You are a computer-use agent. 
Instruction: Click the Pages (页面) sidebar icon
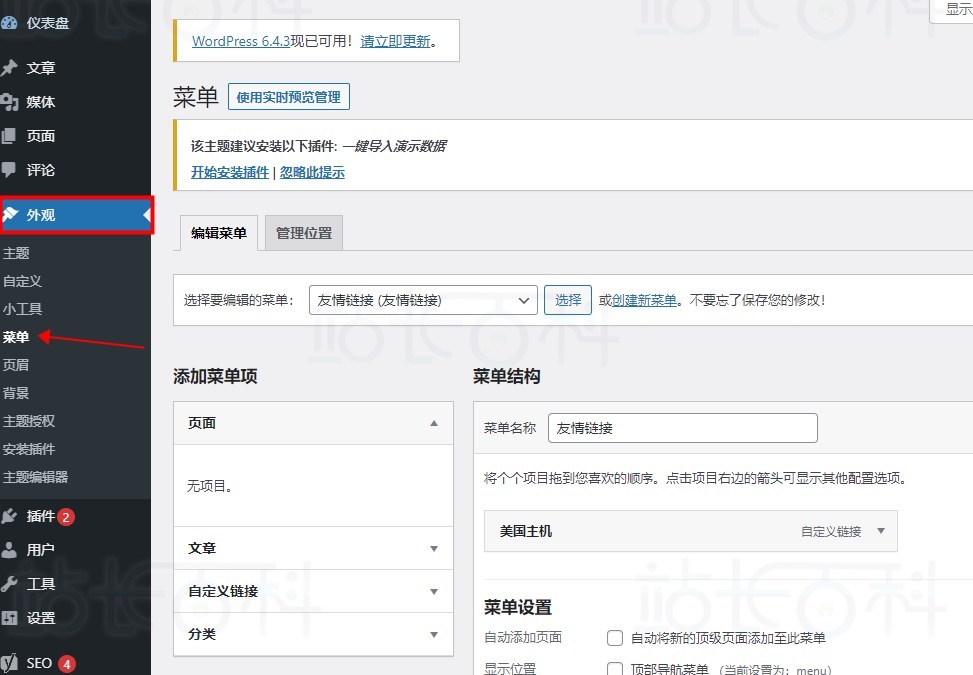tap(9, 136)
